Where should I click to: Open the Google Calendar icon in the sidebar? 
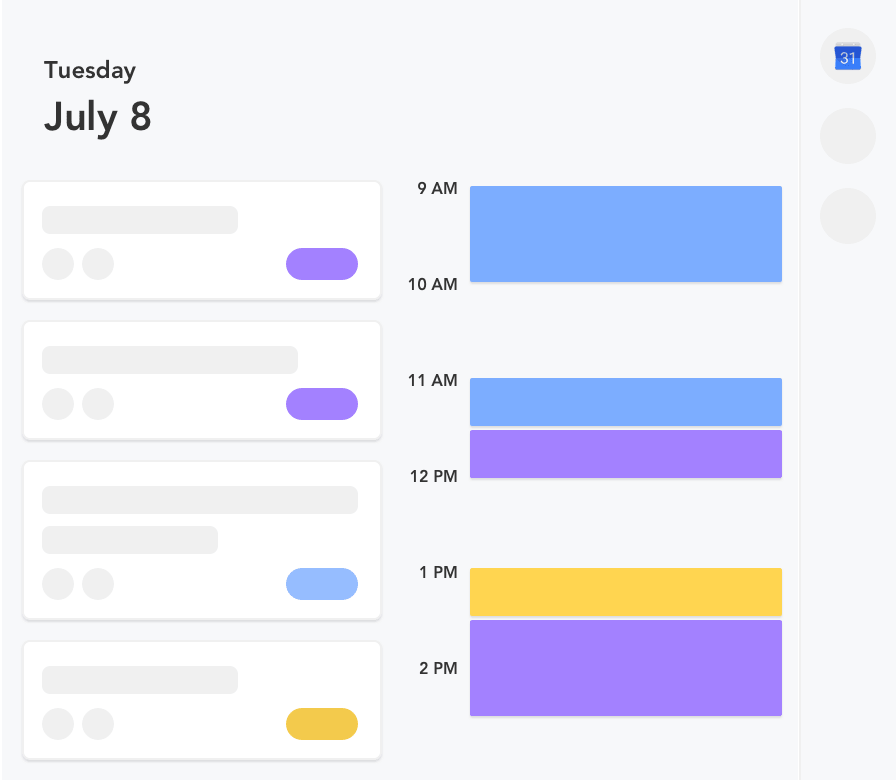tap(848, 57)
